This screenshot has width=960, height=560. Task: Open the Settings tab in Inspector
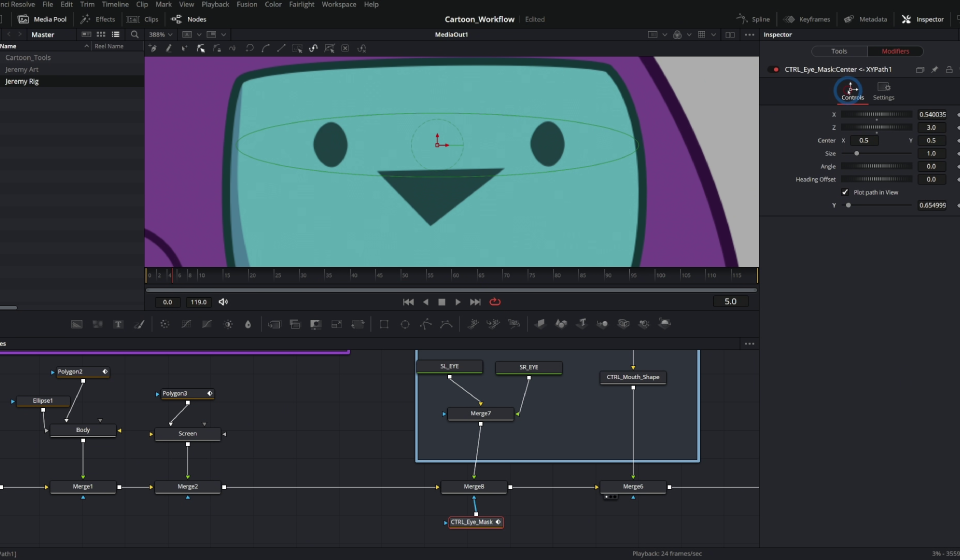(x=884, y=91)
